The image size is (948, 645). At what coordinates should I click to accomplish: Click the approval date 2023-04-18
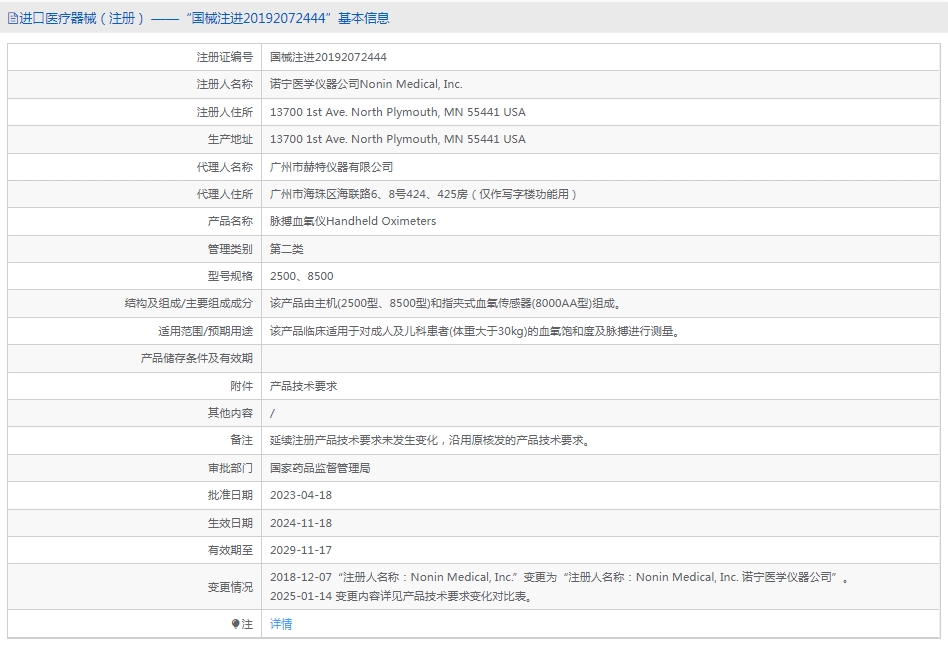(x=301, y=495)
